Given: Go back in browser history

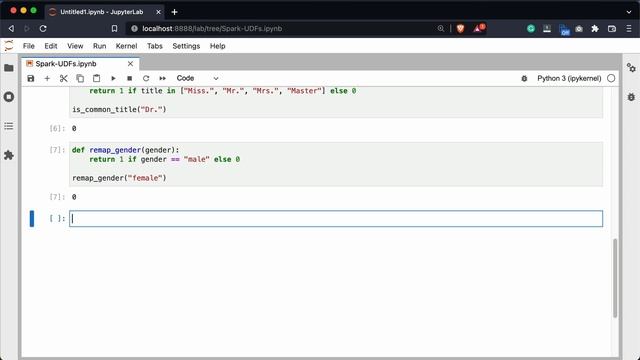Looking at the screenshot, I should pos(11,29).
